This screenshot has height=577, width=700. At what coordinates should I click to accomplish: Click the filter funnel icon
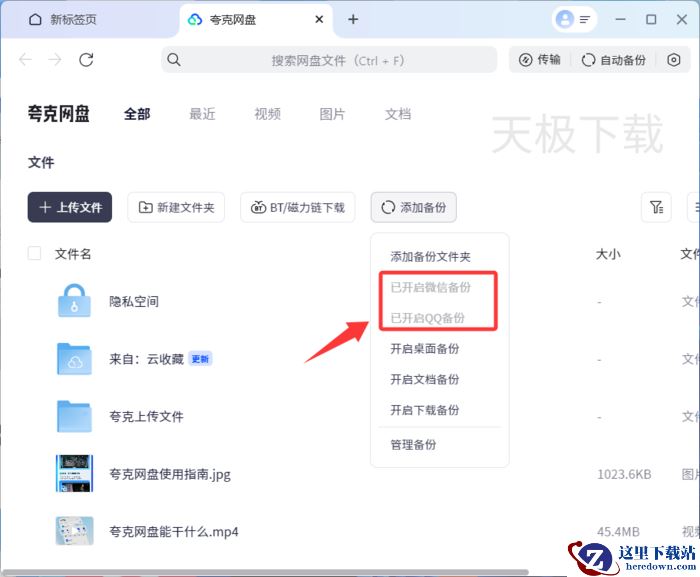point(656,207)
